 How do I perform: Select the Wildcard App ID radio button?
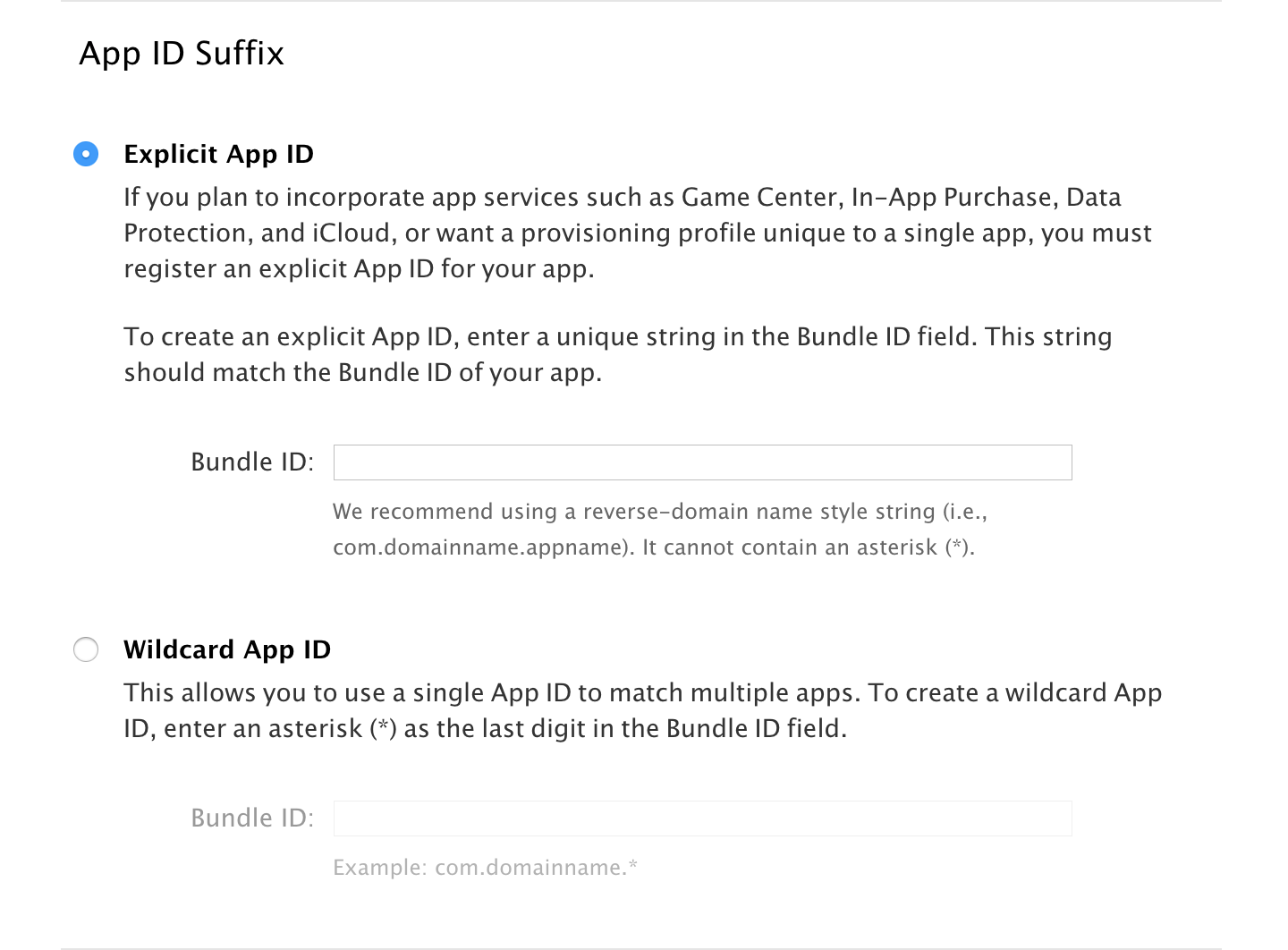click(x=86, y=649)
